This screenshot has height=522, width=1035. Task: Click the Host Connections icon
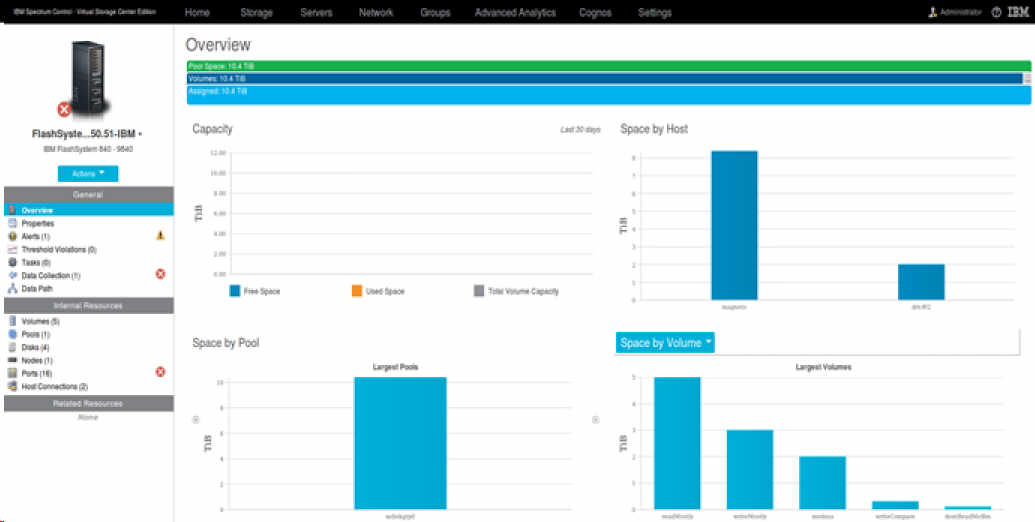pos(12,386)
